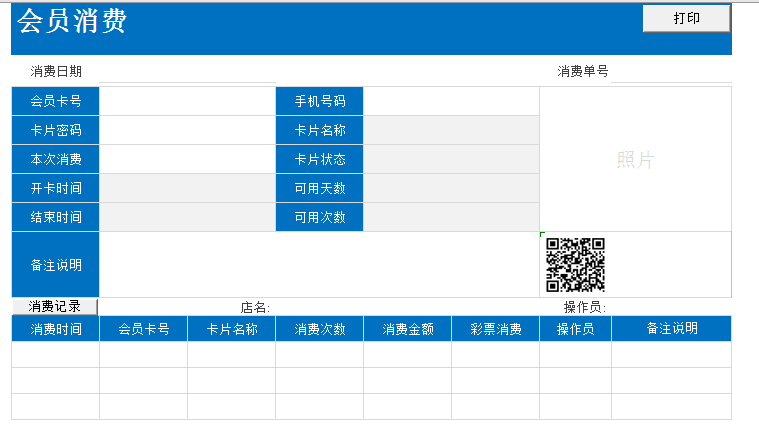Viewport: 759px width, 448px height.
Task: Click the QR code image
Action: coord(575,264)
